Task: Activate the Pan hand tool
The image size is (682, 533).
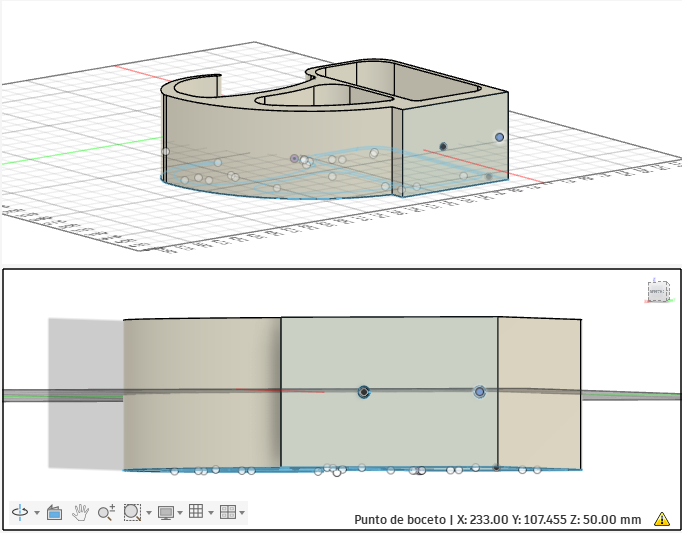Action: (x=80, y=512)
